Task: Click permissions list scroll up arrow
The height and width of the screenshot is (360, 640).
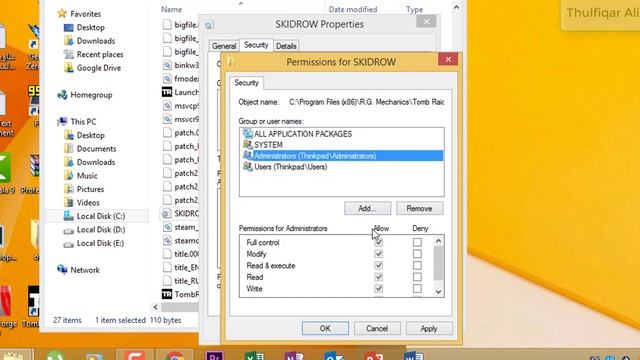Action: [x=438, y=241]
